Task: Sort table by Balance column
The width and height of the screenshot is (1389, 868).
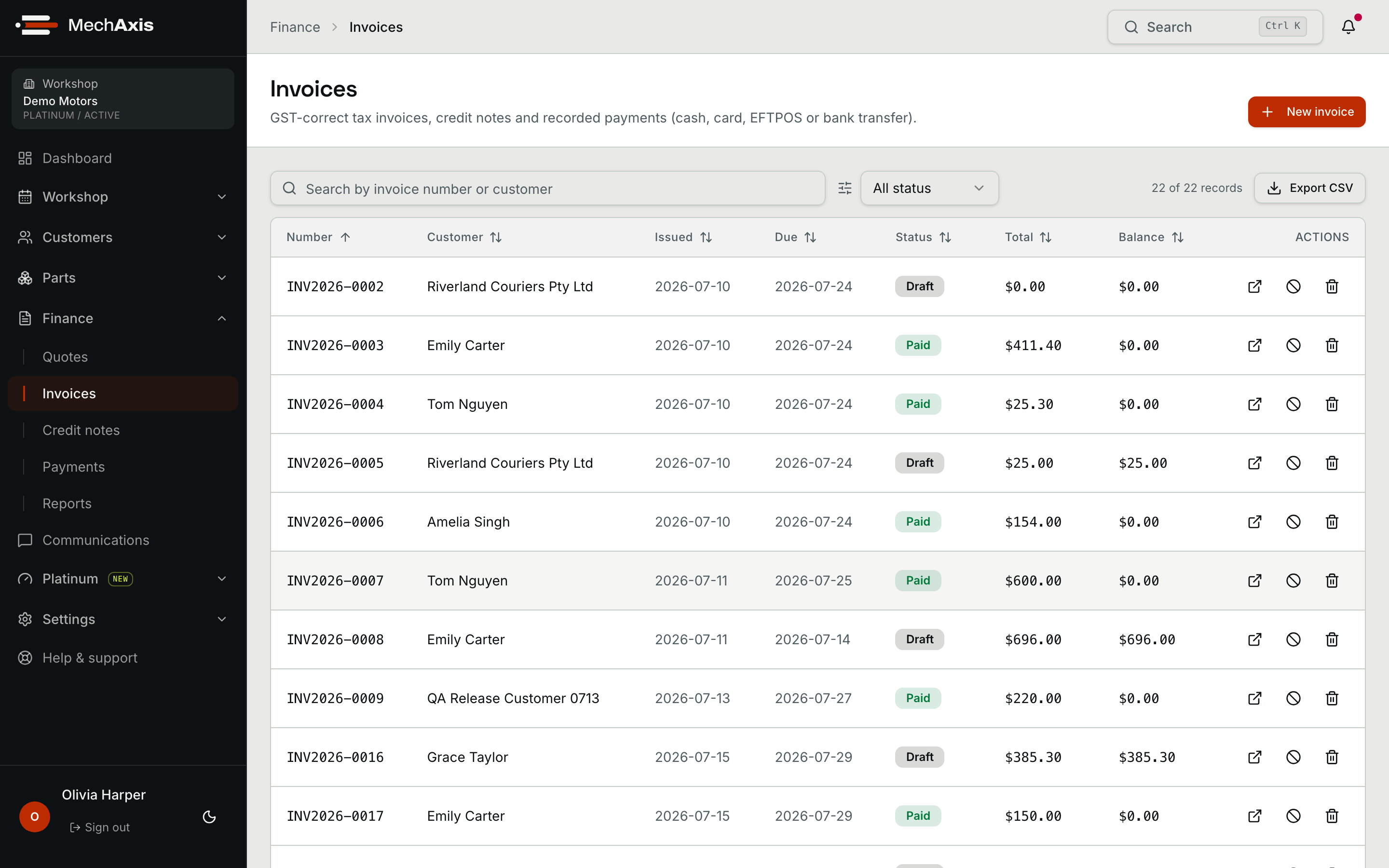Action: click(1151, 237)
